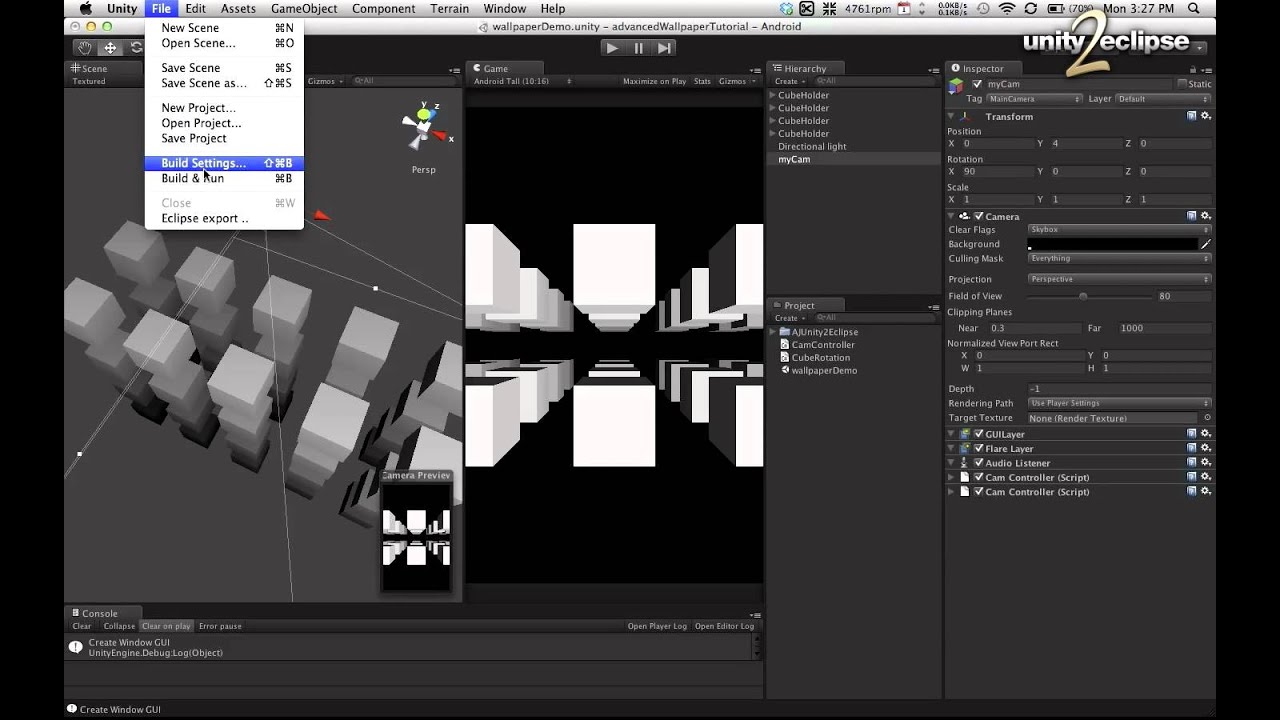1280x720 pixels.
Task: Click the Open Player Log button
Action: pyautogui.click(x=657, y=626)
